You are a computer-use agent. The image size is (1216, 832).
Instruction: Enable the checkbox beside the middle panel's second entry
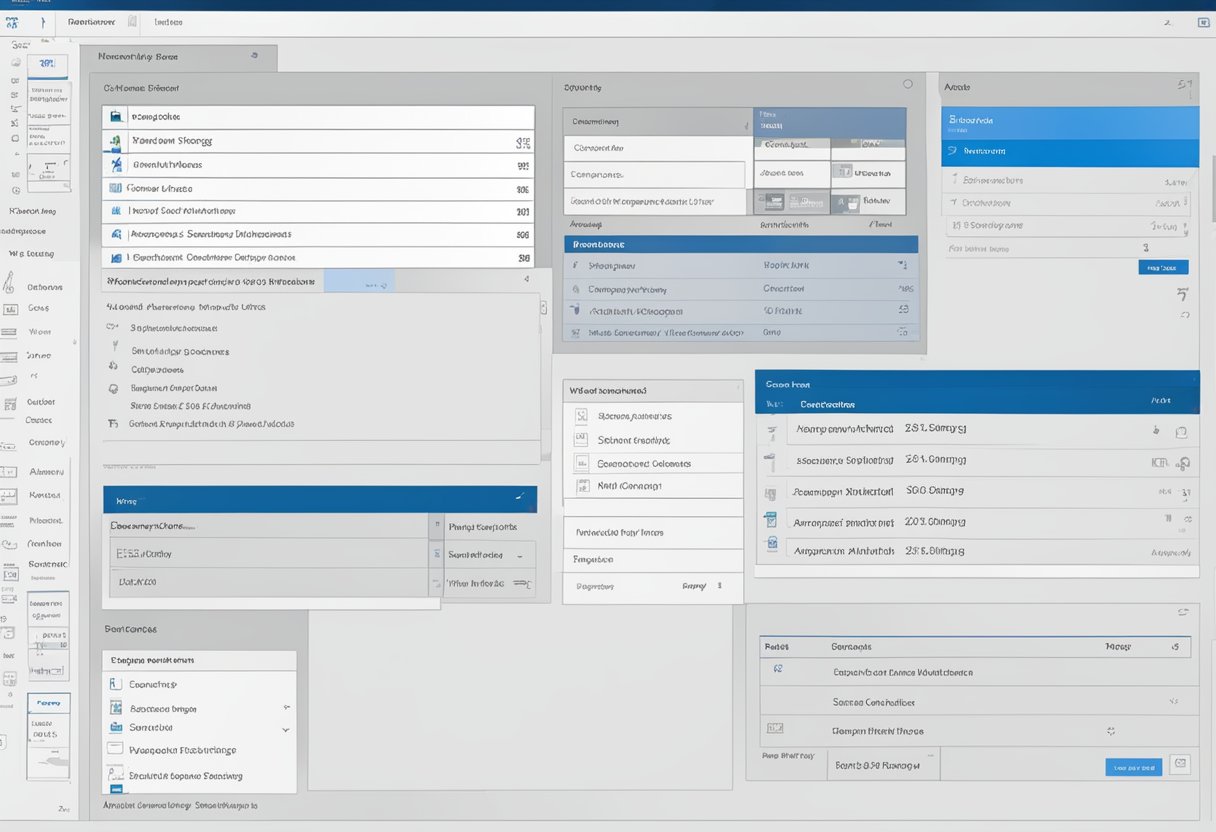pos(583,440)
